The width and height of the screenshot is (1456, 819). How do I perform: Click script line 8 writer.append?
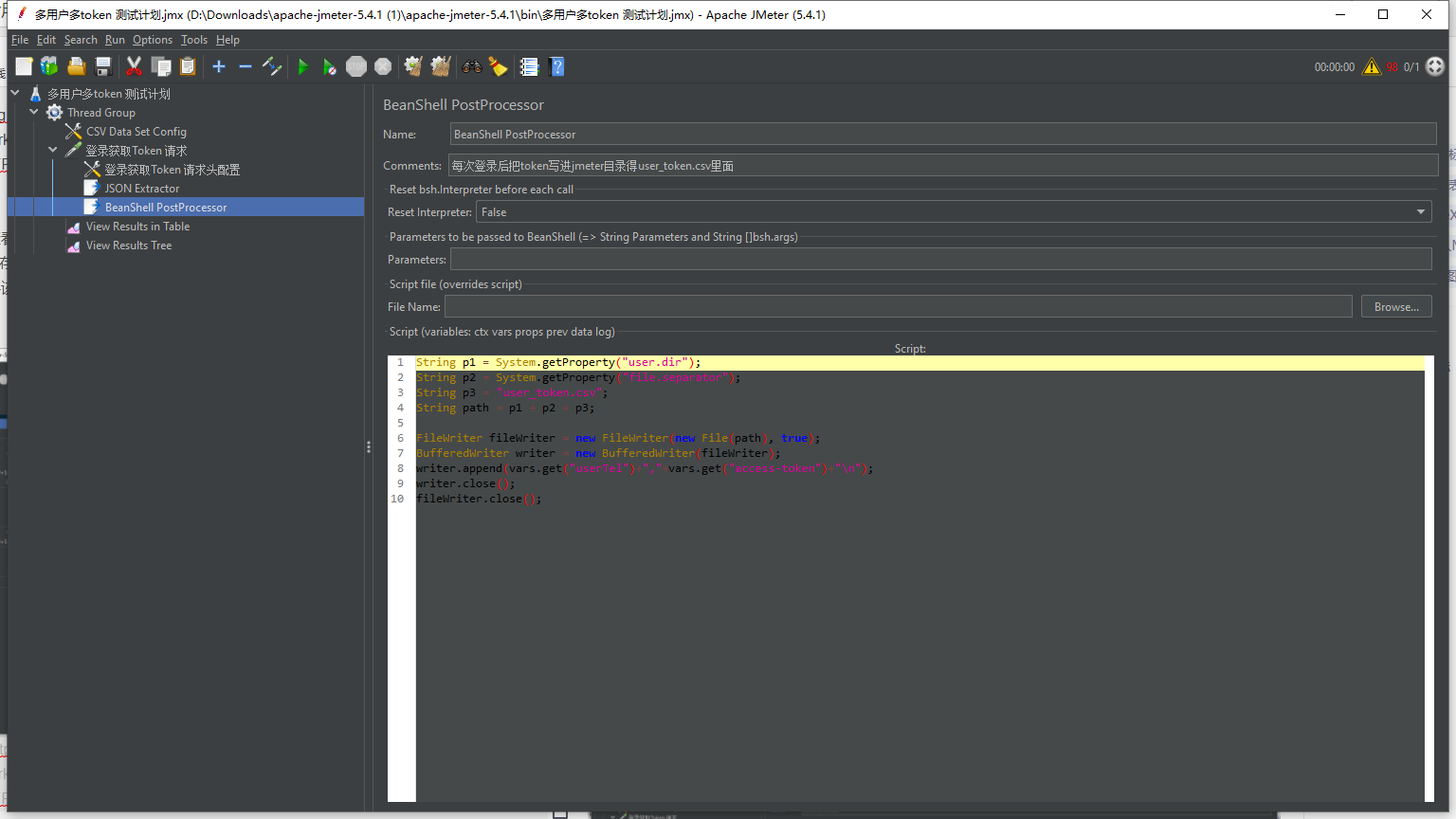click(645, 468)
